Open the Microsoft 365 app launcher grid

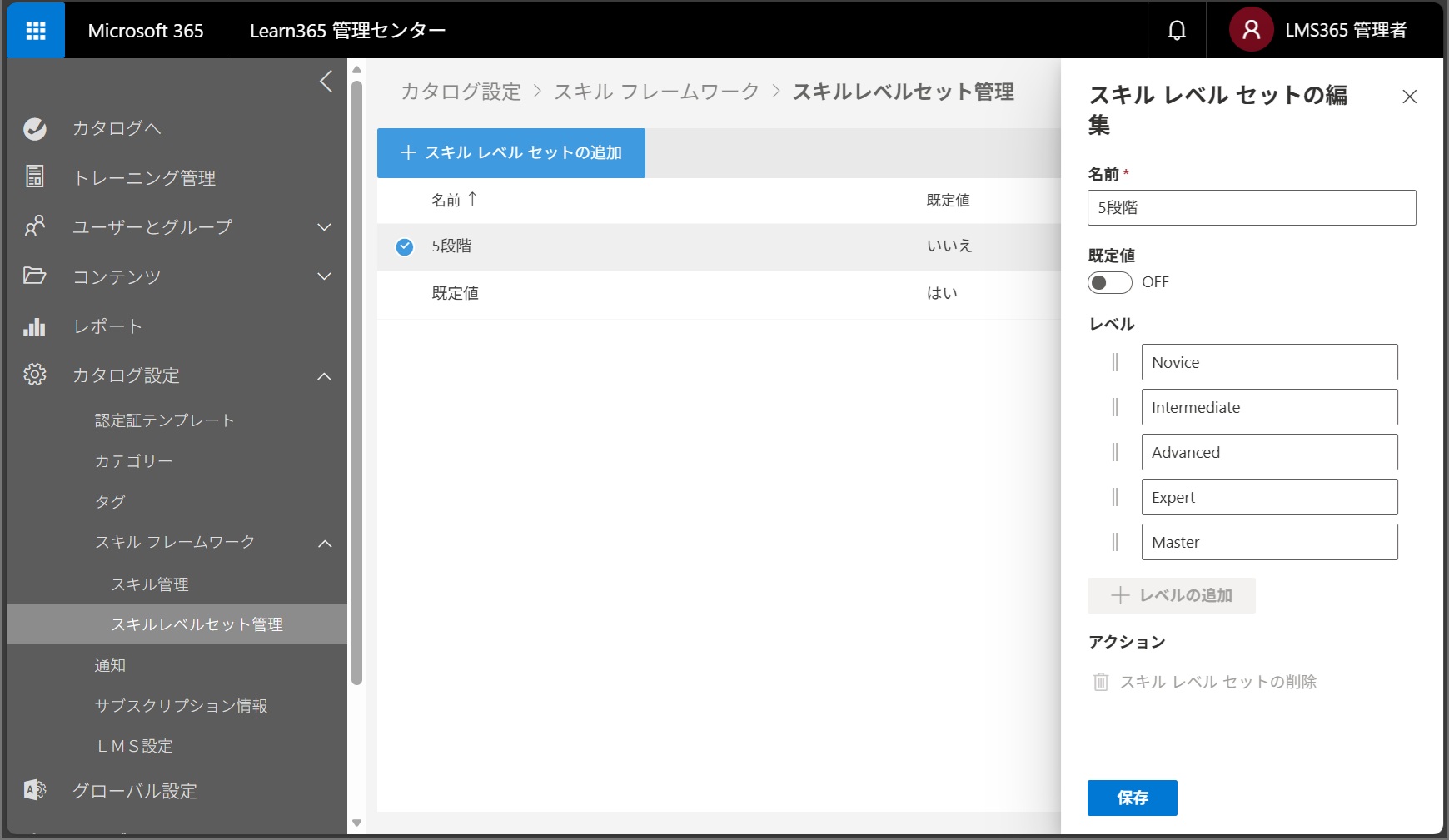click(x=36, y=31)
